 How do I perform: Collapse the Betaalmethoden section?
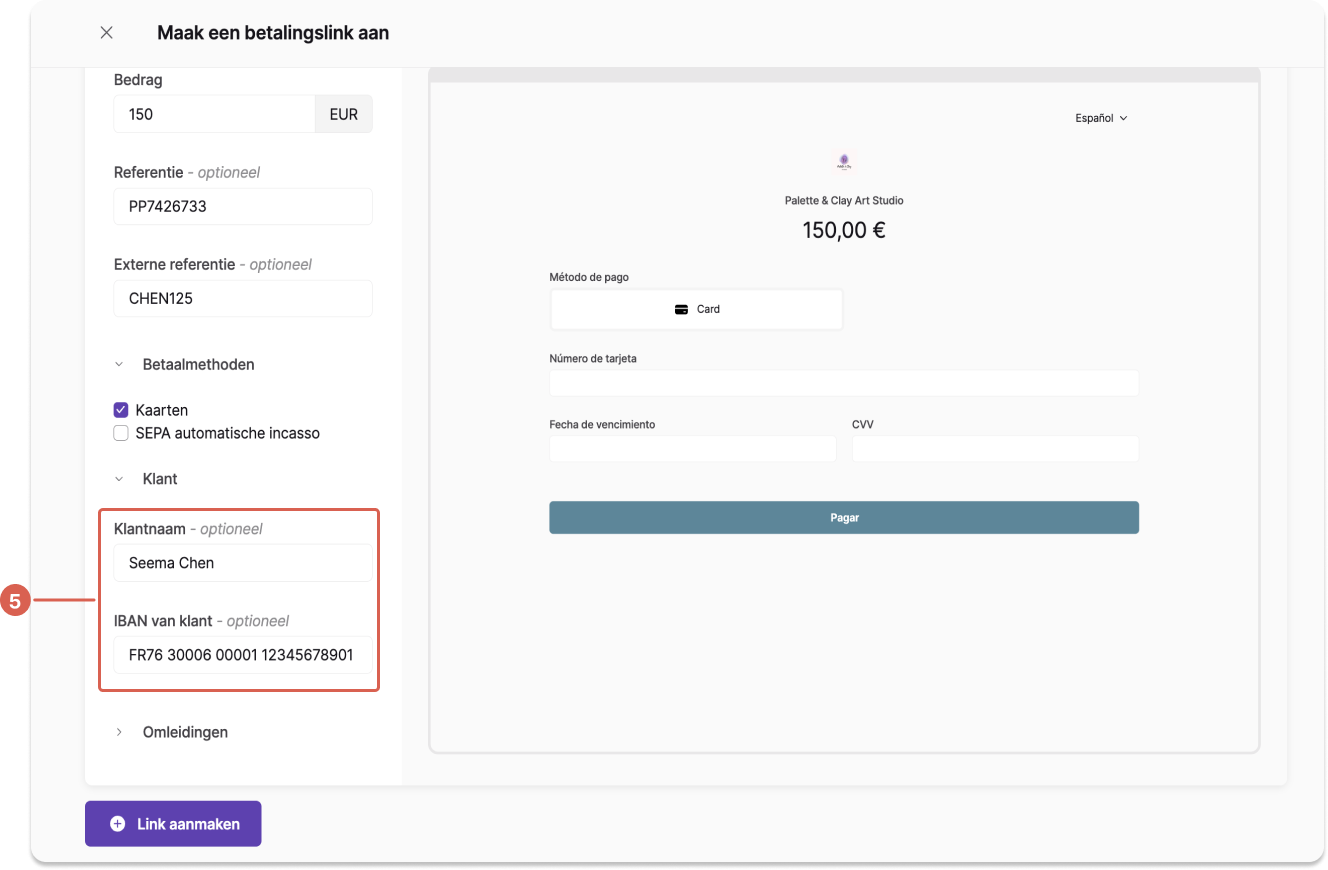pos(119,365)
